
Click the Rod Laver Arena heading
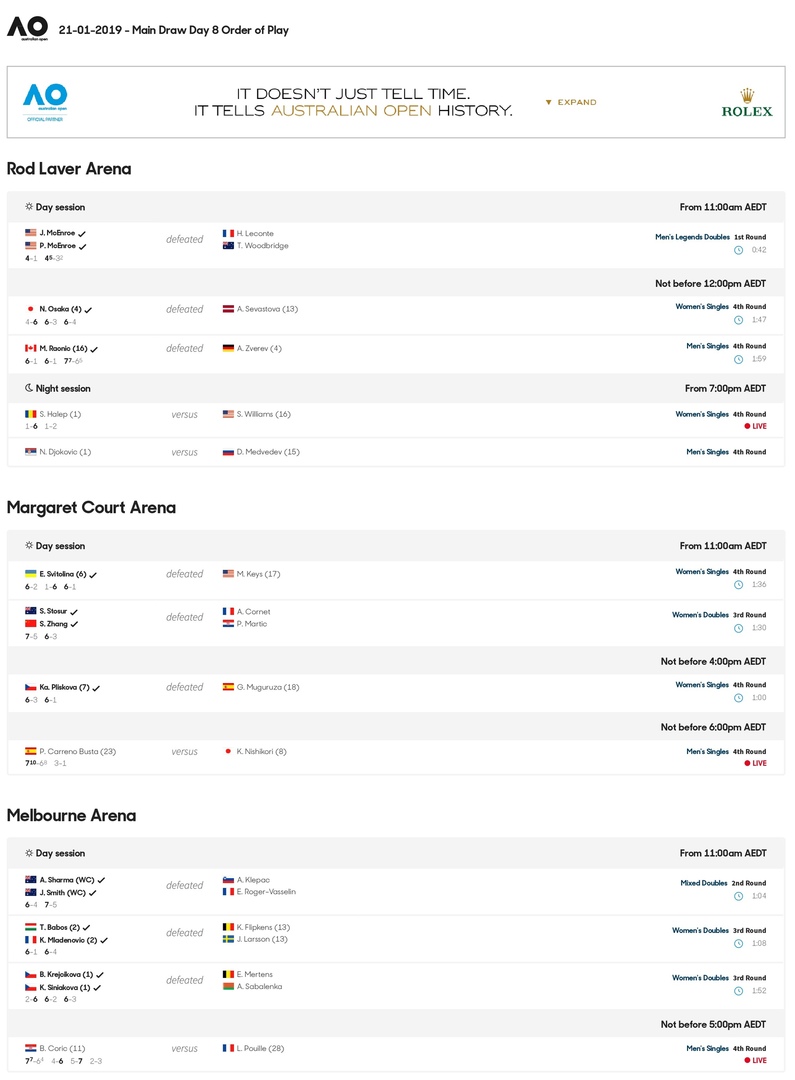[69, 169]
